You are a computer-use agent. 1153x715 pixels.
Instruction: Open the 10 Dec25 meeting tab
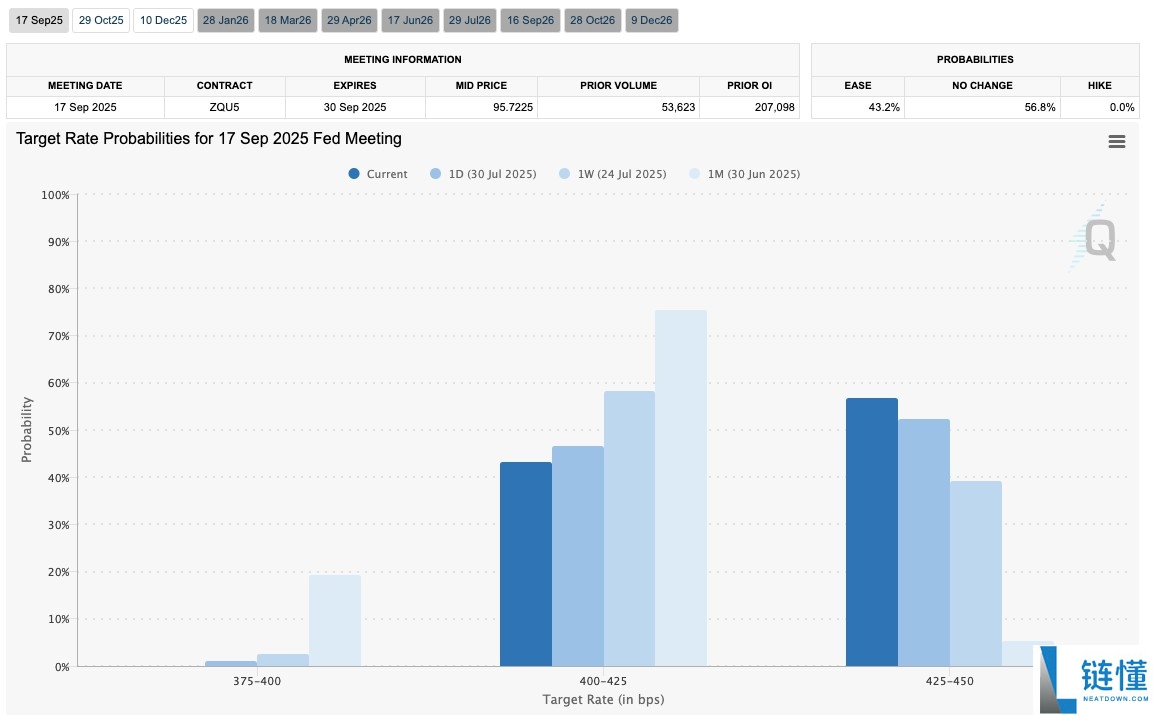tap(163, 20)
